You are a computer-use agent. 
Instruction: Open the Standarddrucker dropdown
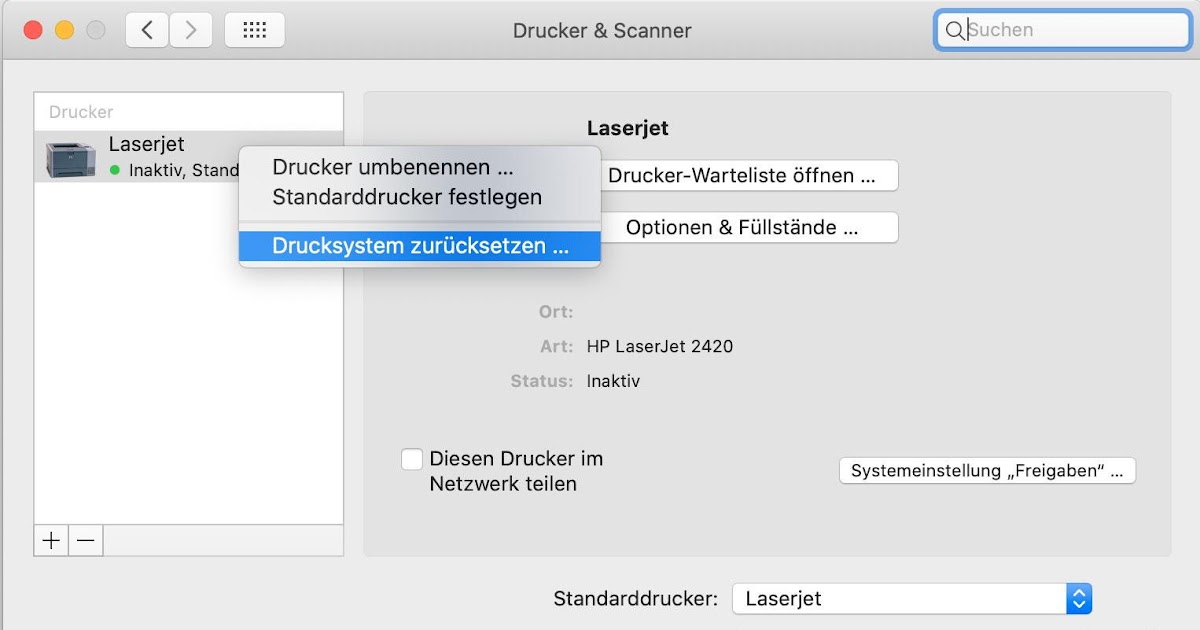point(898,599)
